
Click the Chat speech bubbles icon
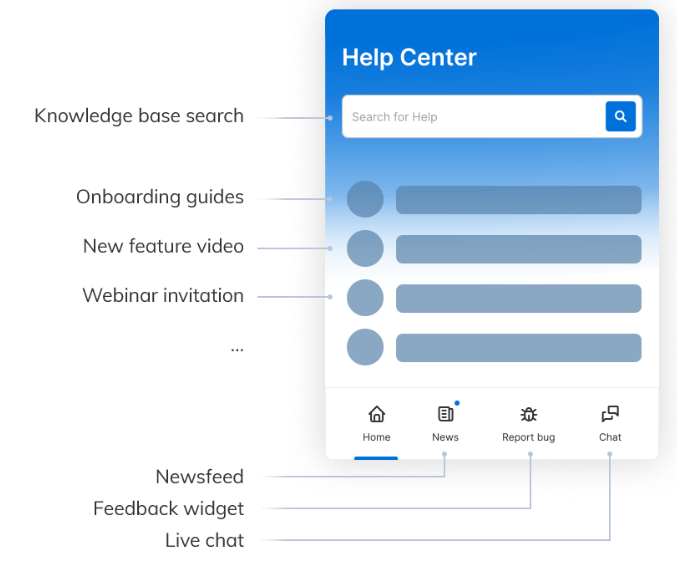point(610,414)
